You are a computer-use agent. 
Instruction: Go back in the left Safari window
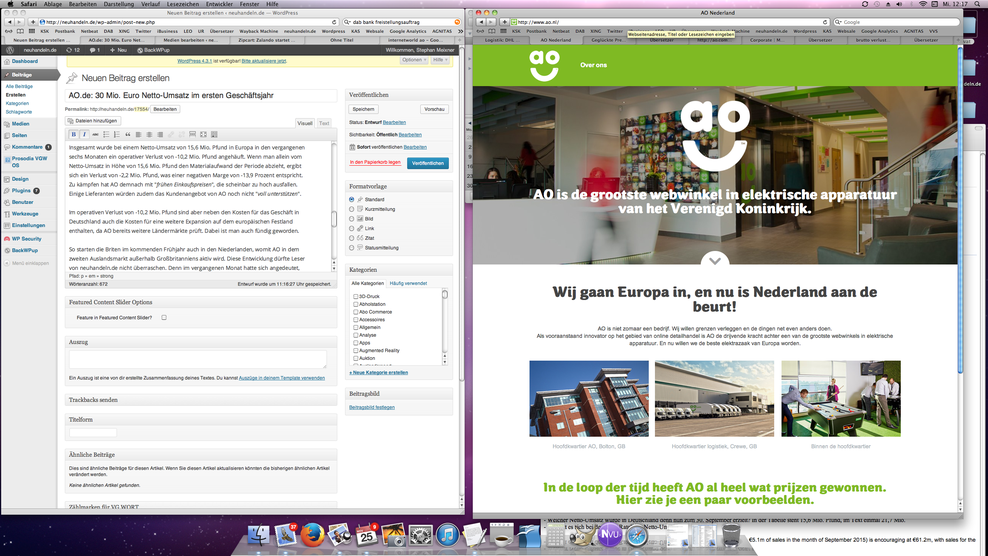coord(9,22)
